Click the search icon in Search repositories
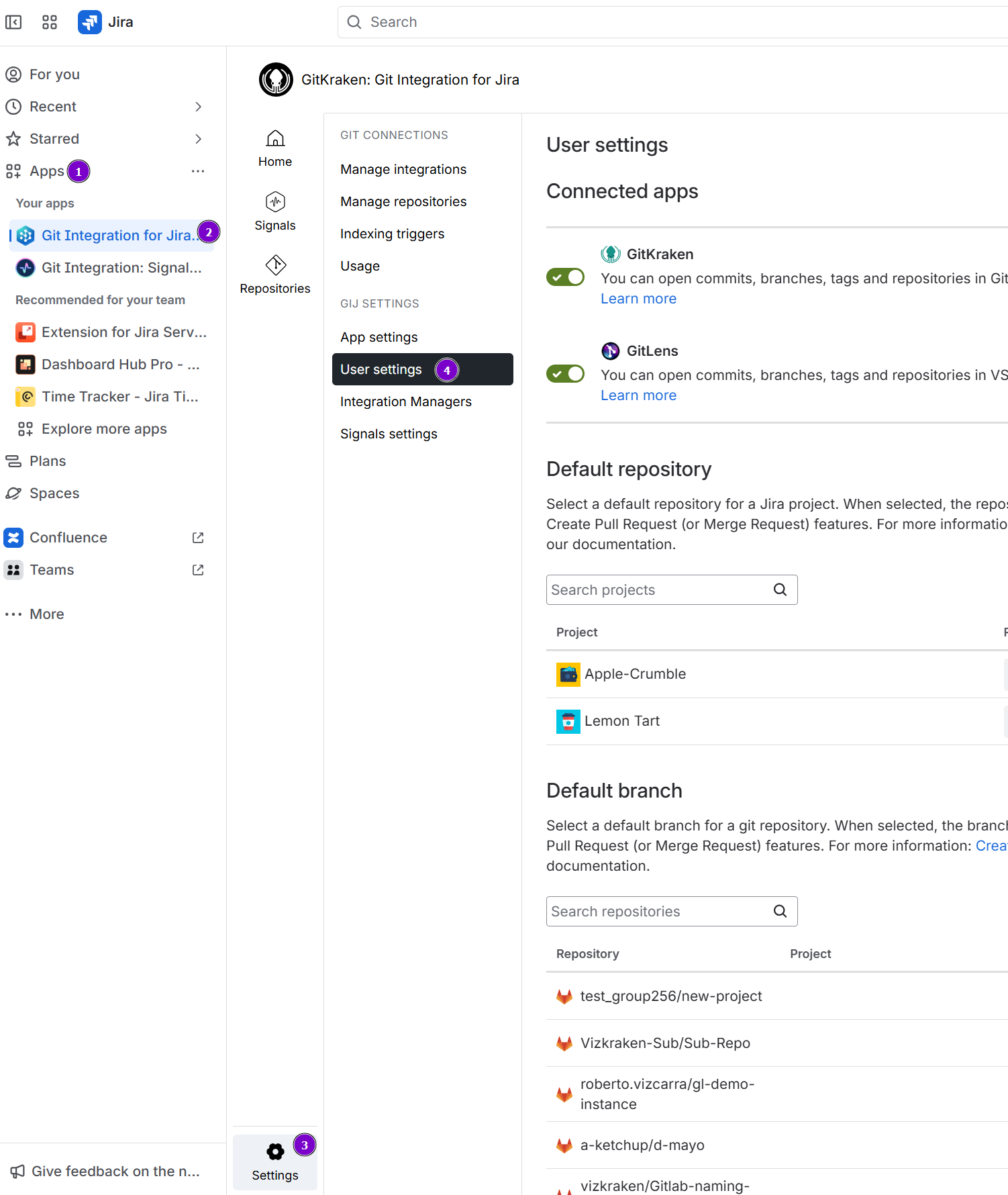This screenshot has height=1195, width=1008. click(x=780, y=911)
